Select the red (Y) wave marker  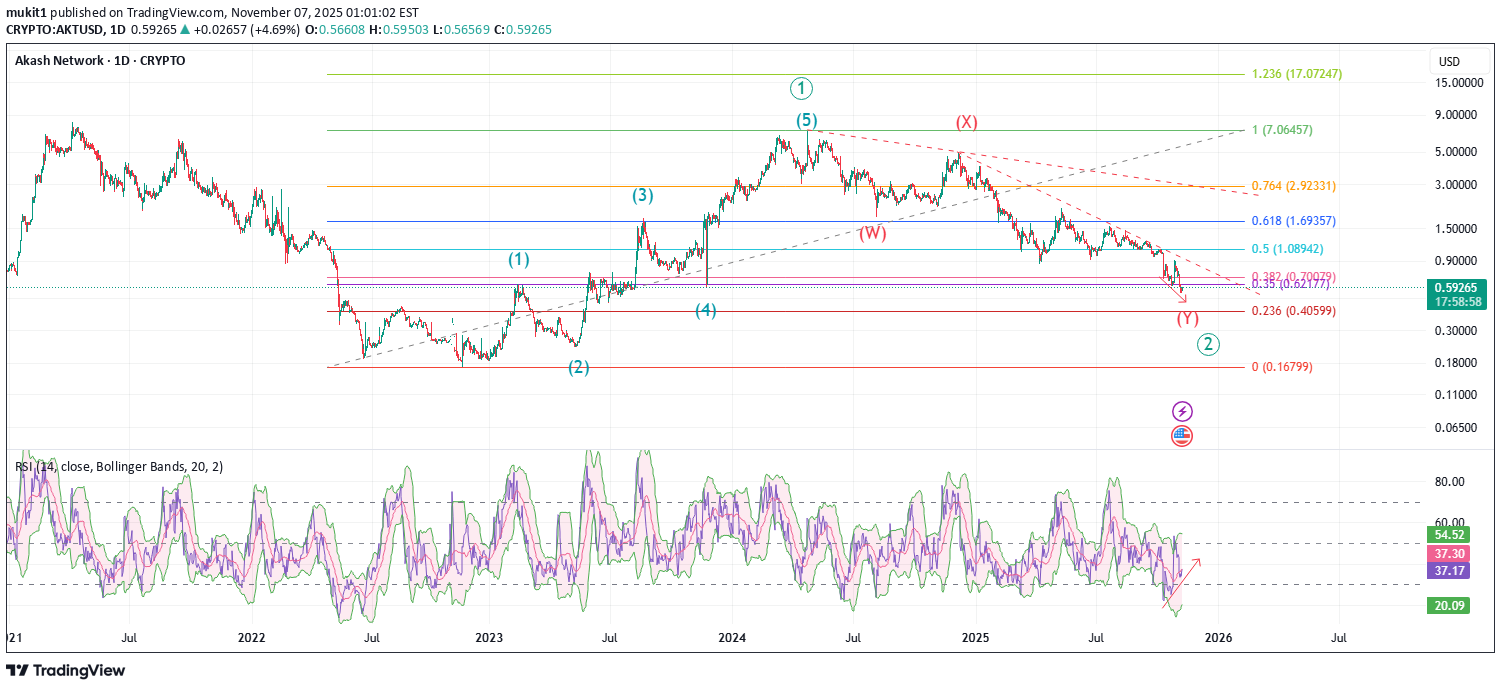click(1187, 319)
